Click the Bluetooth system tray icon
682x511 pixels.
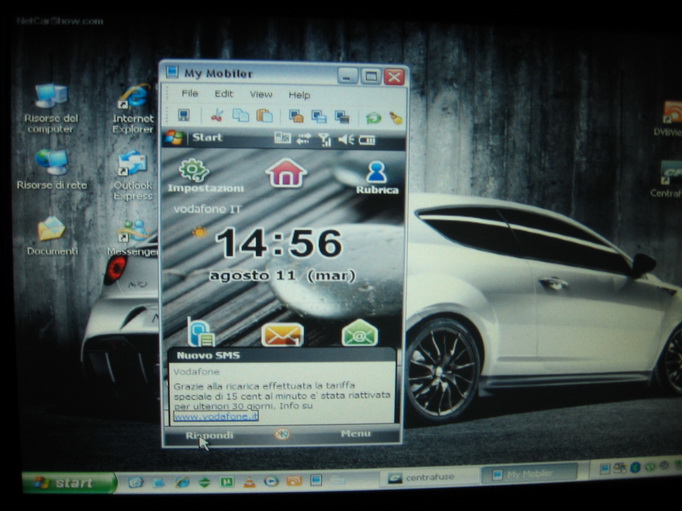pyautogui.click(x=635, y=468)
